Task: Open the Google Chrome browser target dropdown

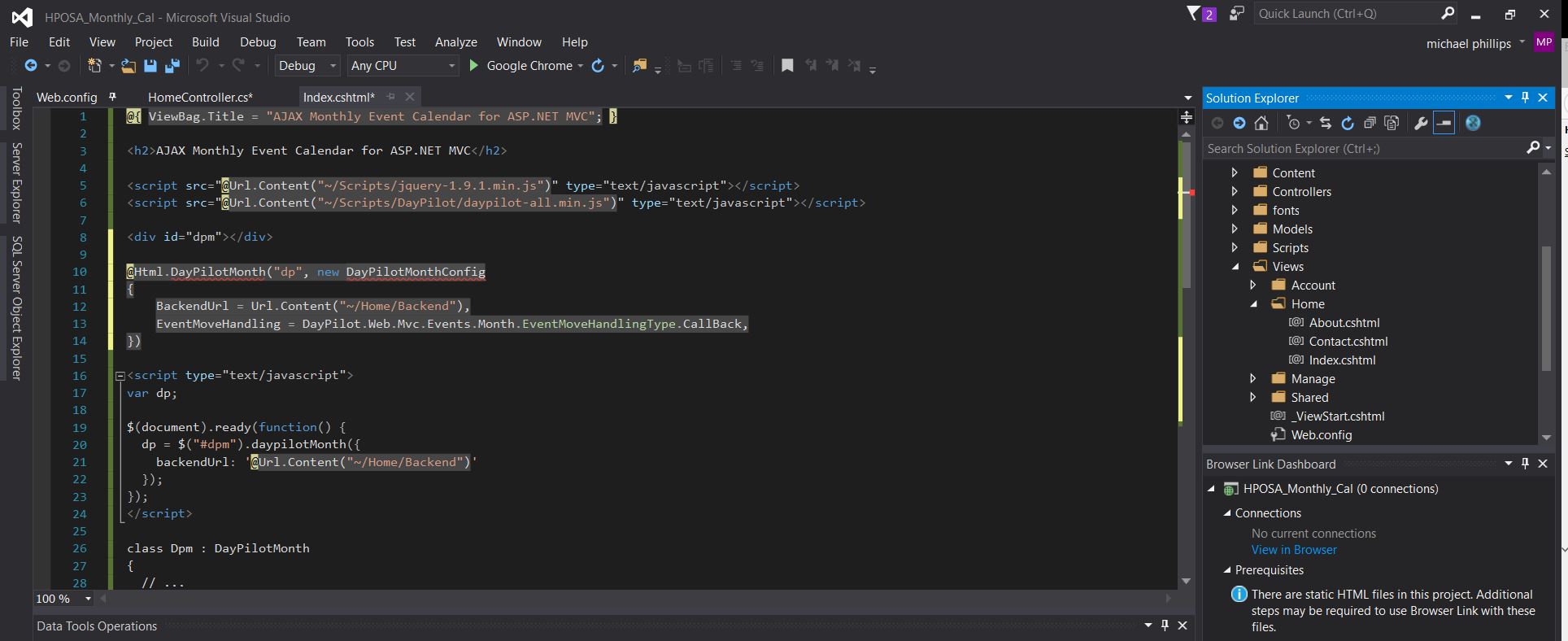Action: point(580,66)
